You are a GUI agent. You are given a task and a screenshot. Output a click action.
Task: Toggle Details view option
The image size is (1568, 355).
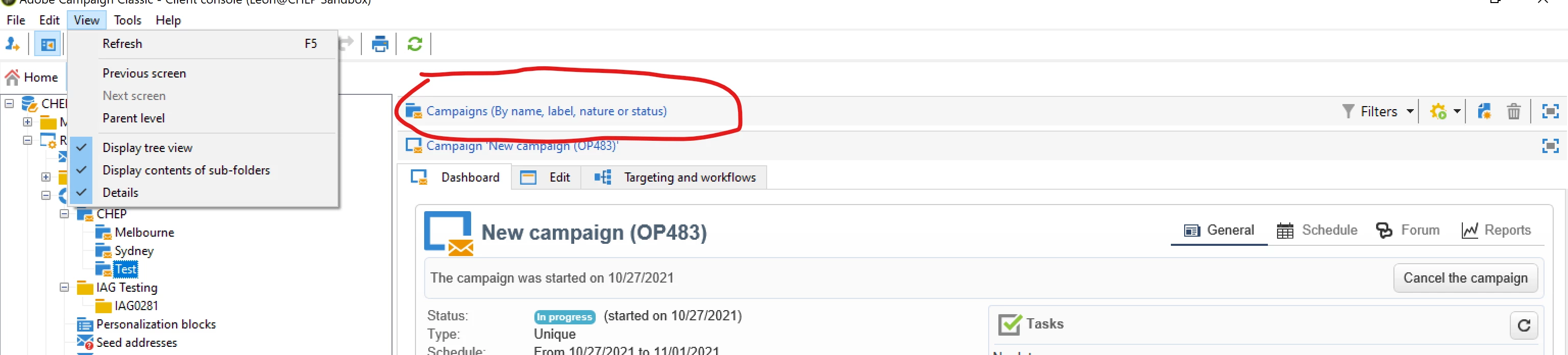pos(202,193)
